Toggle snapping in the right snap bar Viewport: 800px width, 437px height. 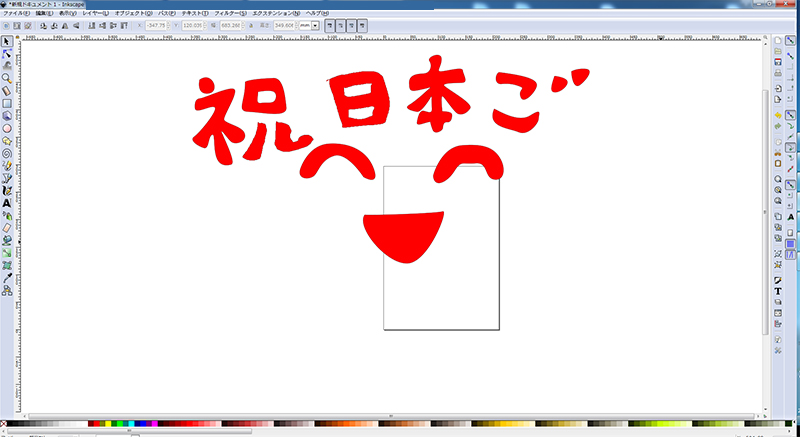tap(790, 41)
